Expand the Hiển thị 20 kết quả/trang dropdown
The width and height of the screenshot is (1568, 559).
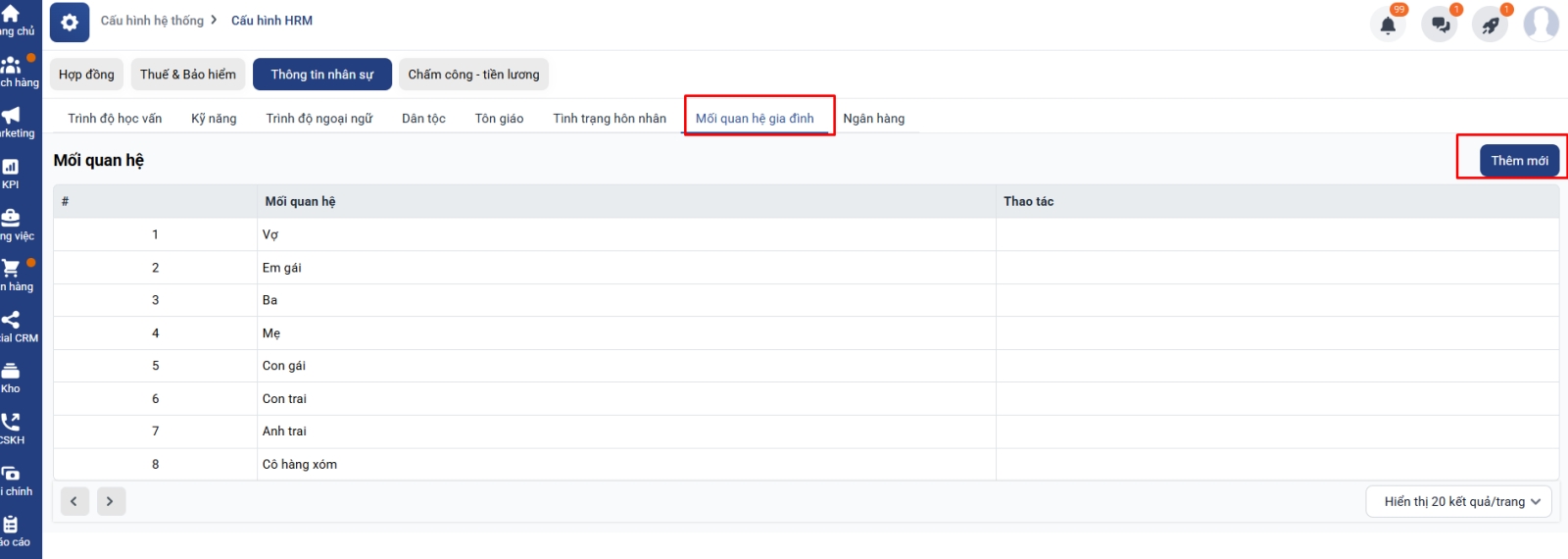click(x=1458, y=502)
